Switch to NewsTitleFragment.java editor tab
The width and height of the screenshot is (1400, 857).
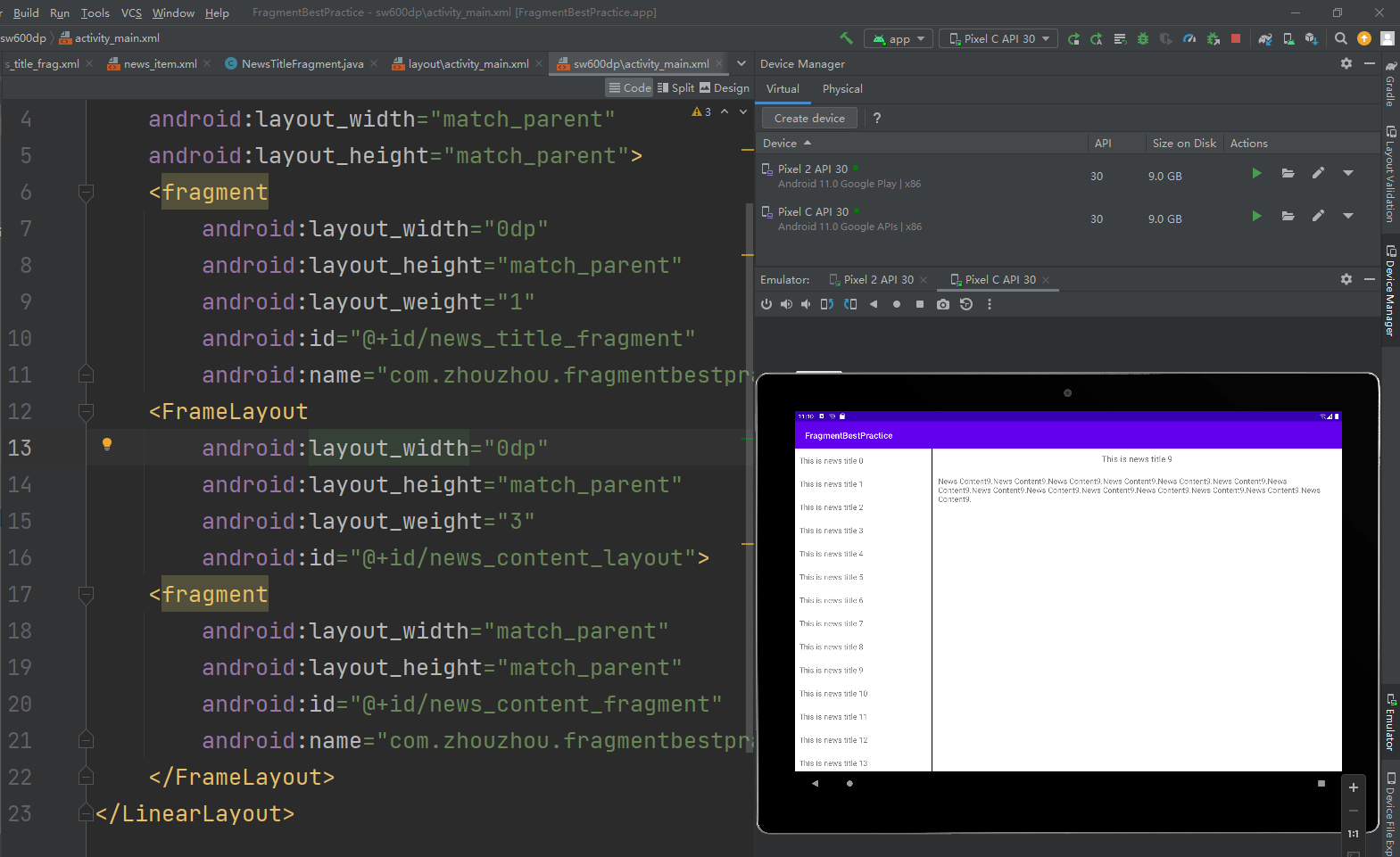(x=302, y=64)
